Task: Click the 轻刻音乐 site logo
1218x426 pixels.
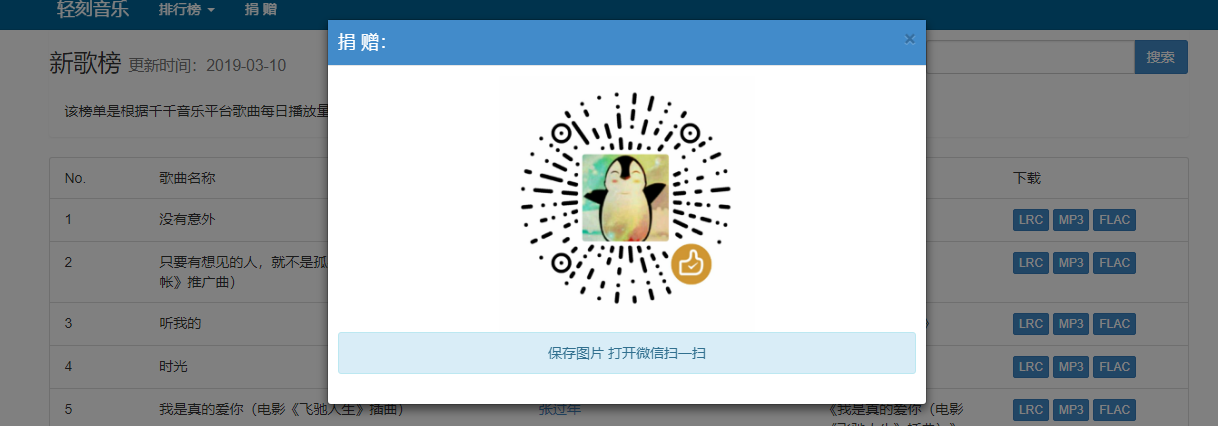Action: coord(93,11)
